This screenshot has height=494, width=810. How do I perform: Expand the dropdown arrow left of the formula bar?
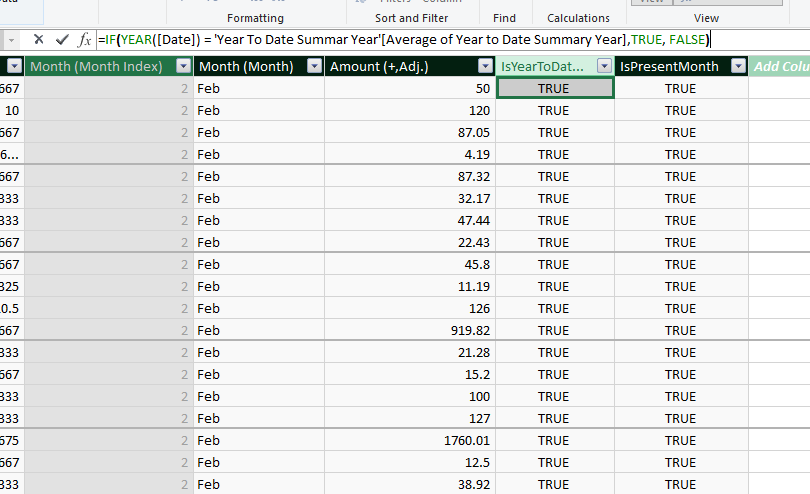tap(11, 40)
